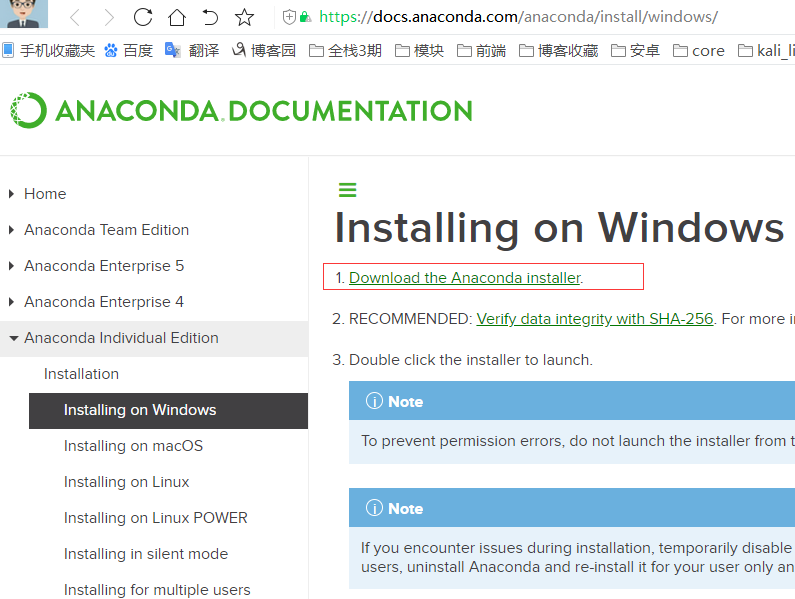The width and height of the screenshot is (795, 599).
Task: Go back with the browser back arrow
Action: click(75, 17)
